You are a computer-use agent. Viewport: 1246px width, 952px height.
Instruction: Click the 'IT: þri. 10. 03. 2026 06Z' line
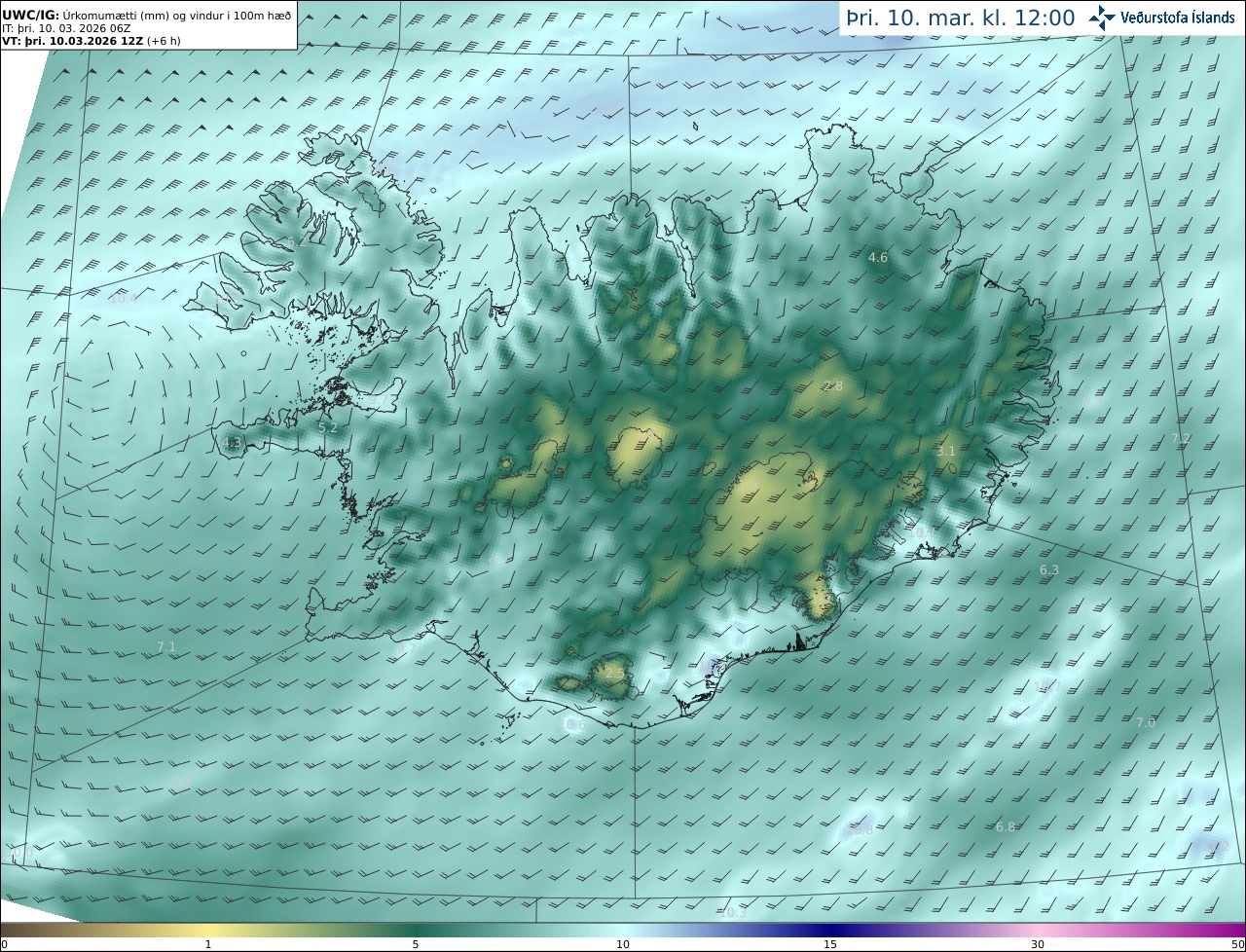[66, 28]
